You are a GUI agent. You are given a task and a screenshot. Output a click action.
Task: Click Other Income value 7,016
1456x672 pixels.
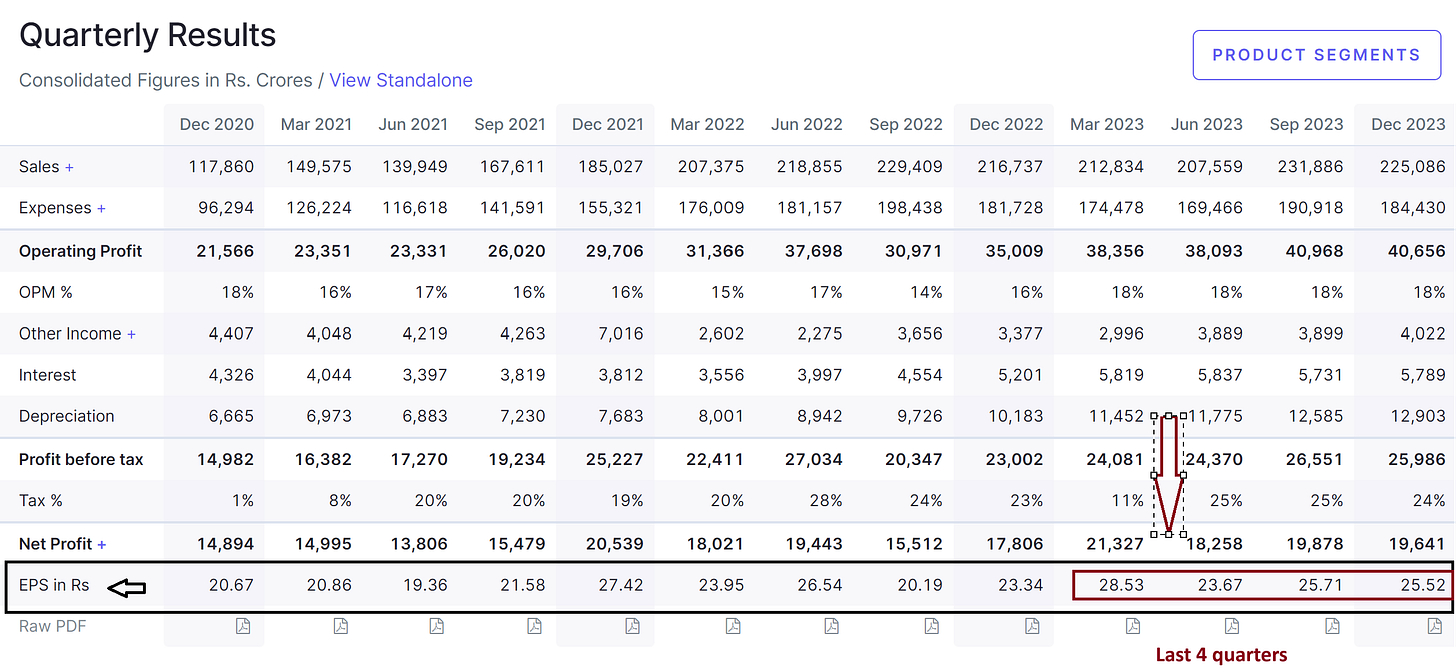[621, 334]
